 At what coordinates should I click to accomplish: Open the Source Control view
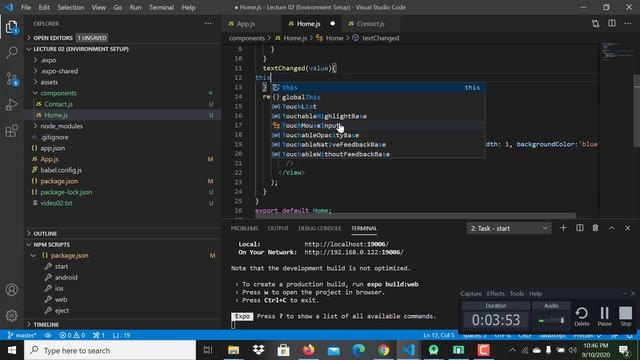pos(12,79)
